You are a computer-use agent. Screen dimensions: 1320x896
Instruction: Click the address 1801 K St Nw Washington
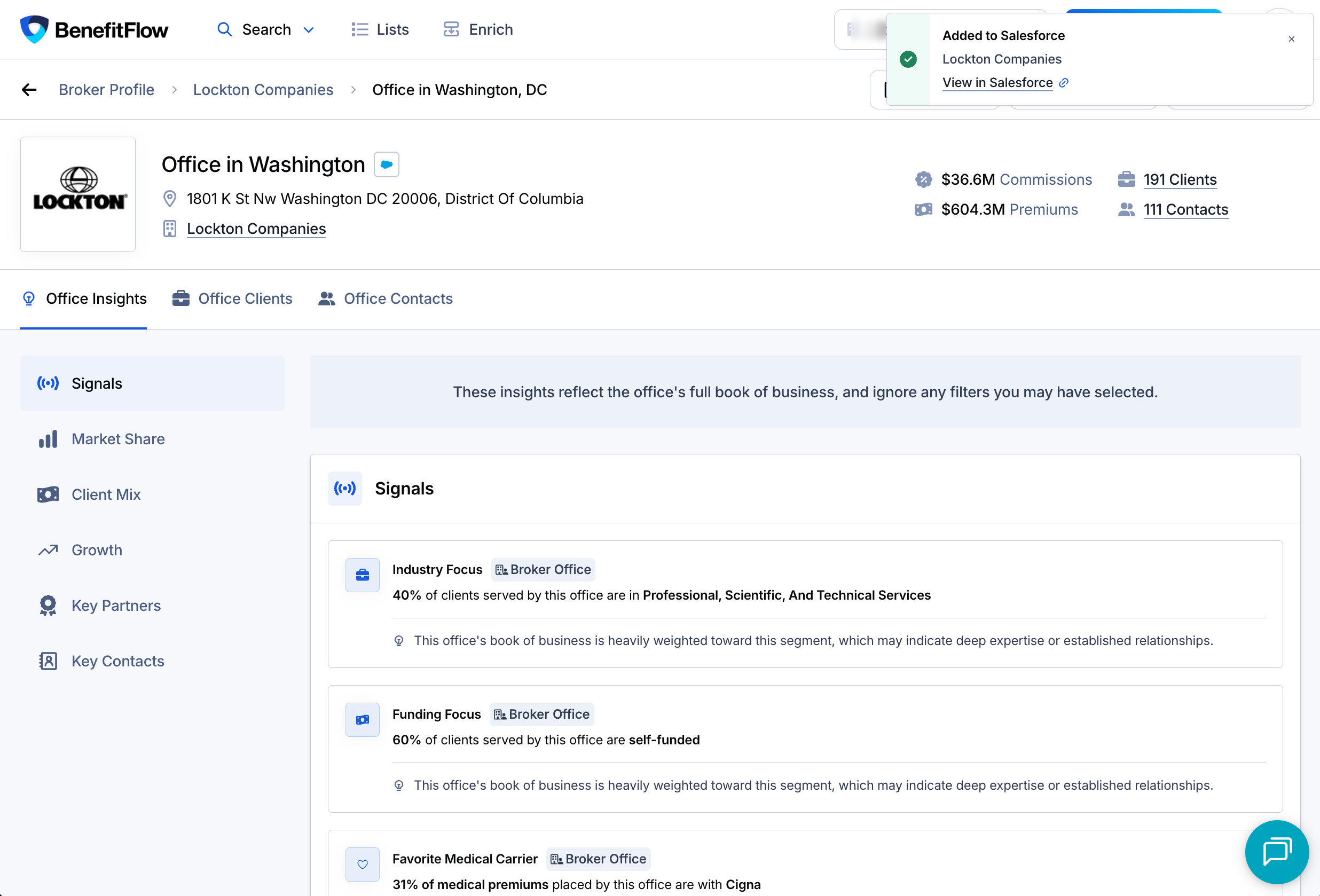pos(385,199)
